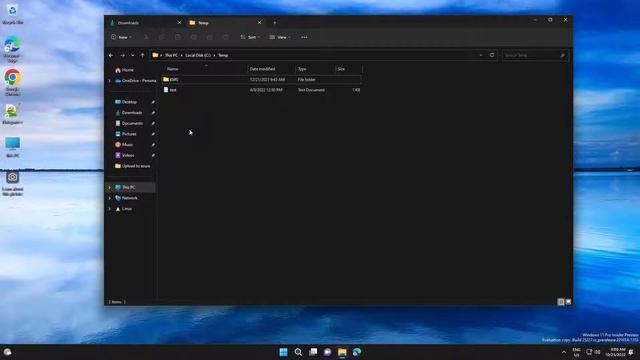Screen dimensions: 640x360
Task: Open the address bar history dropdown
Action: (481, 55)
